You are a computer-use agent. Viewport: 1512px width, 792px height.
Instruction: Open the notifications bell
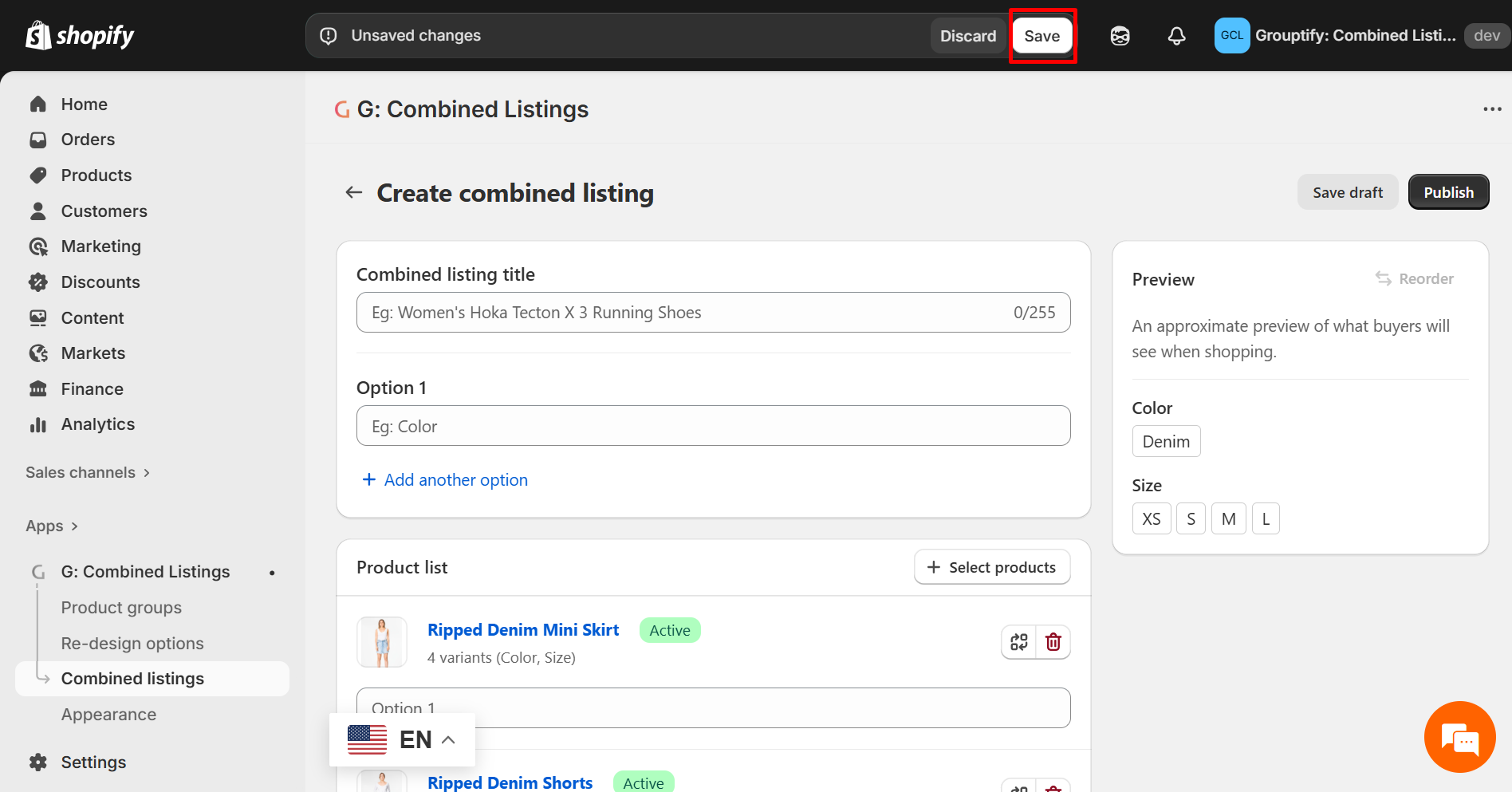coord(1176,36)
